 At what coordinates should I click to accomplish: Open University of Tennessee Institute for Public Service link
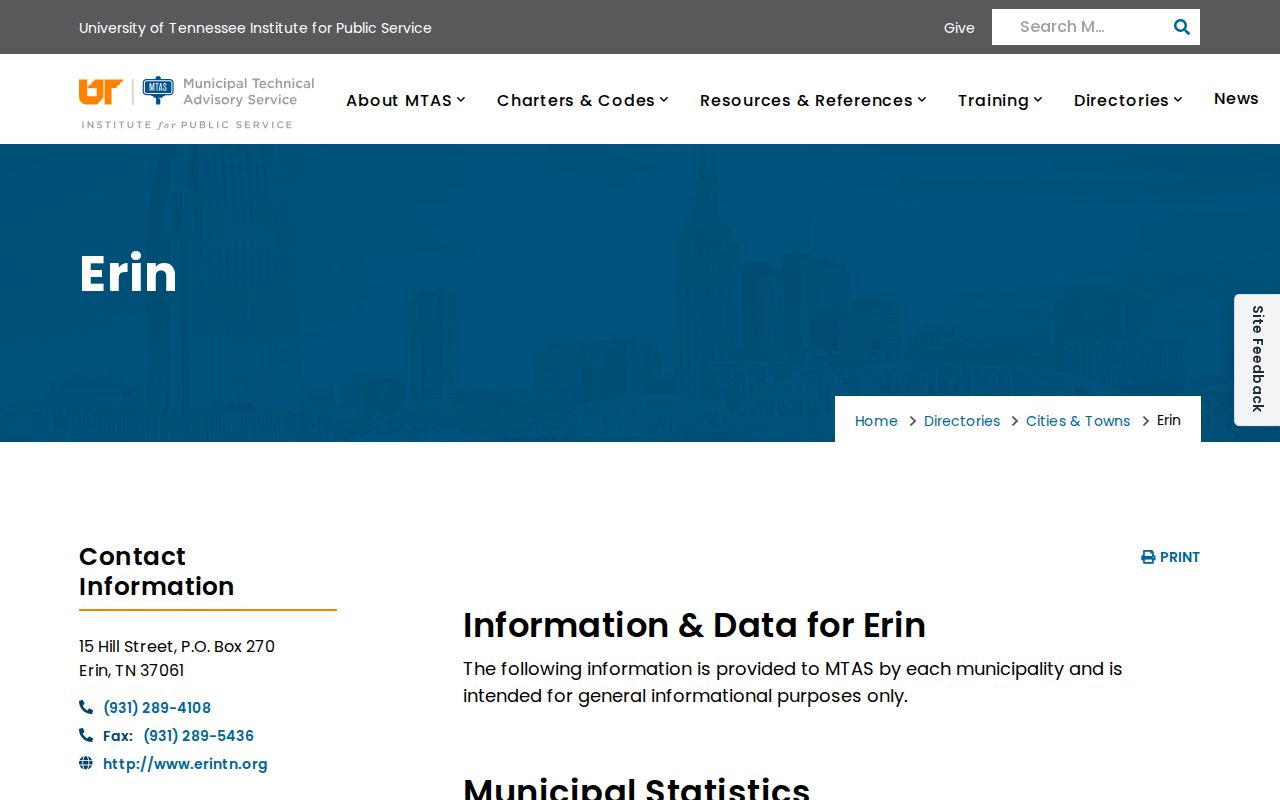(x=255, y=28)
